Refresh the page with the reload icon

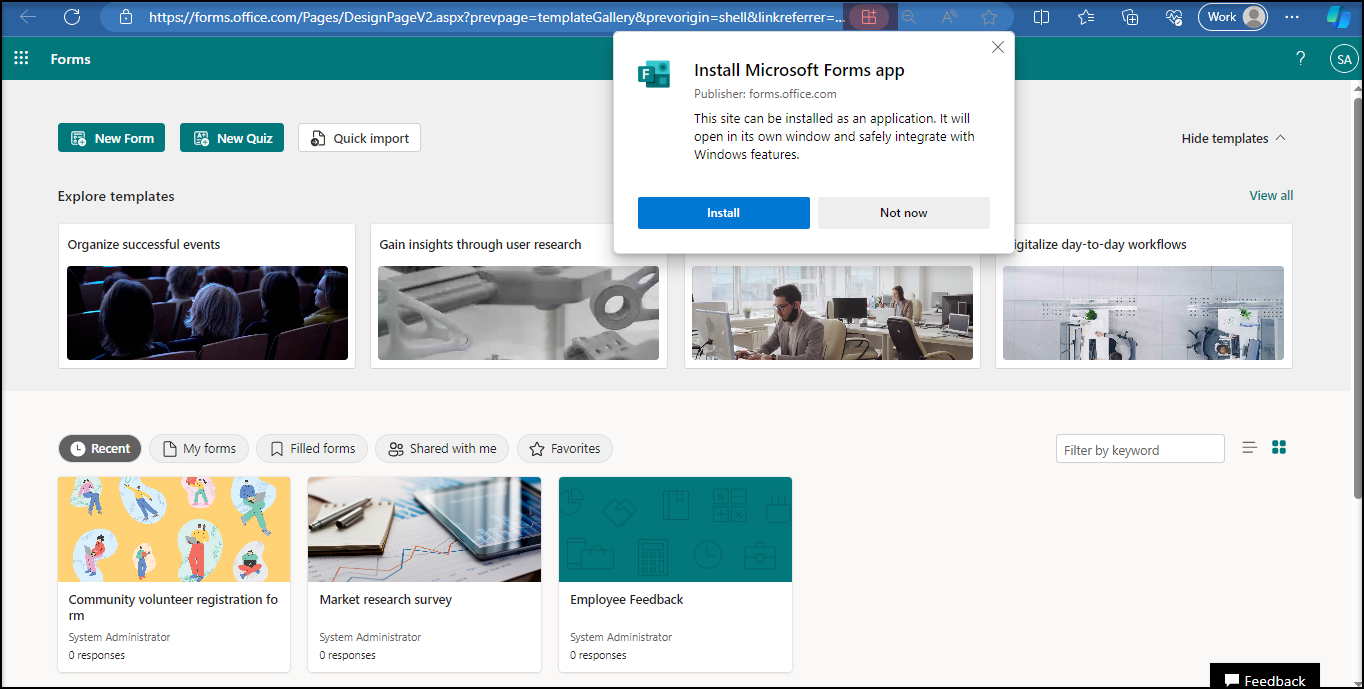(x=72, y=17)
